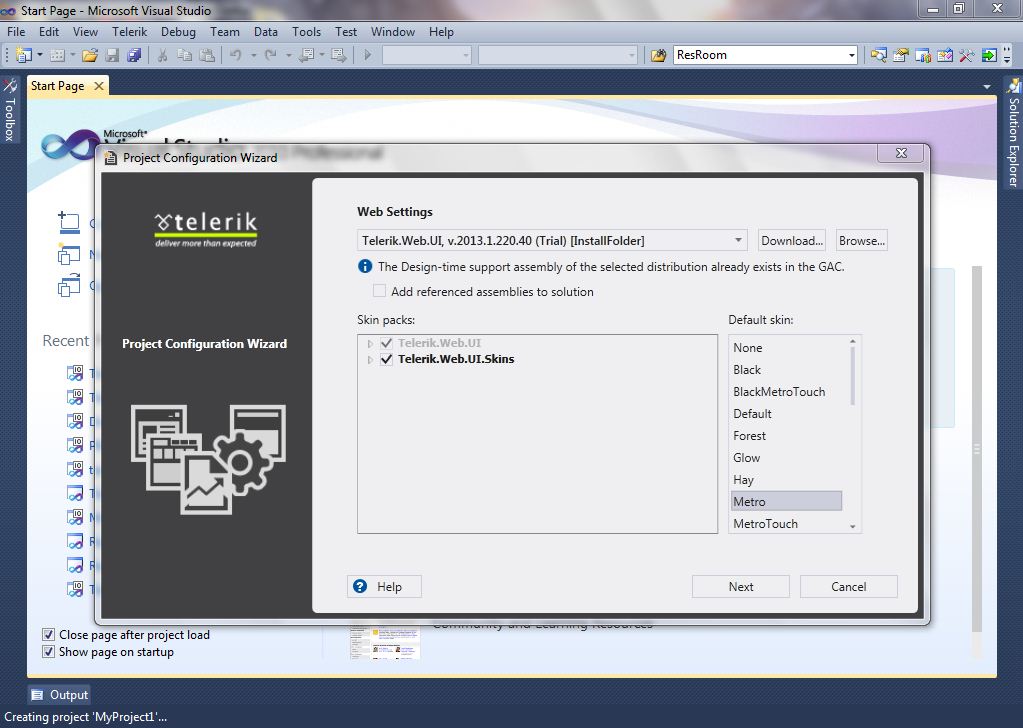Screen dimensions: 1023x728
Task: Toggle Add referenced assemblies to solution
Action: [x=379, y=291]
